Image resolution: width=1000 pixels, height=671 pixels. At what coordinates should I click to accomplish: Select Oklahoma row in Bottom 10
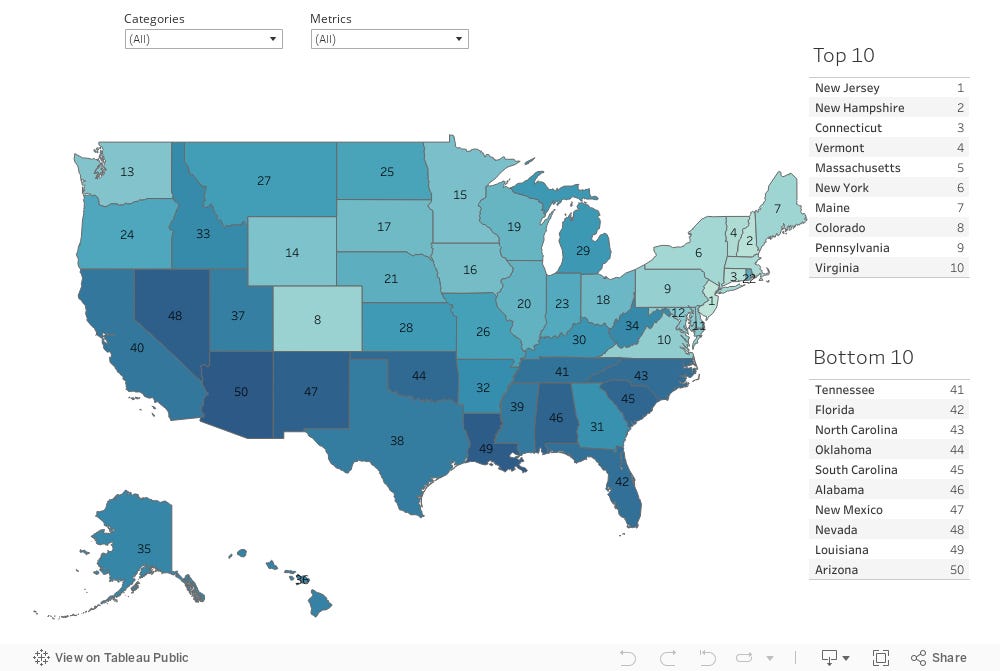pyautogui.click(x=889, y=450)
